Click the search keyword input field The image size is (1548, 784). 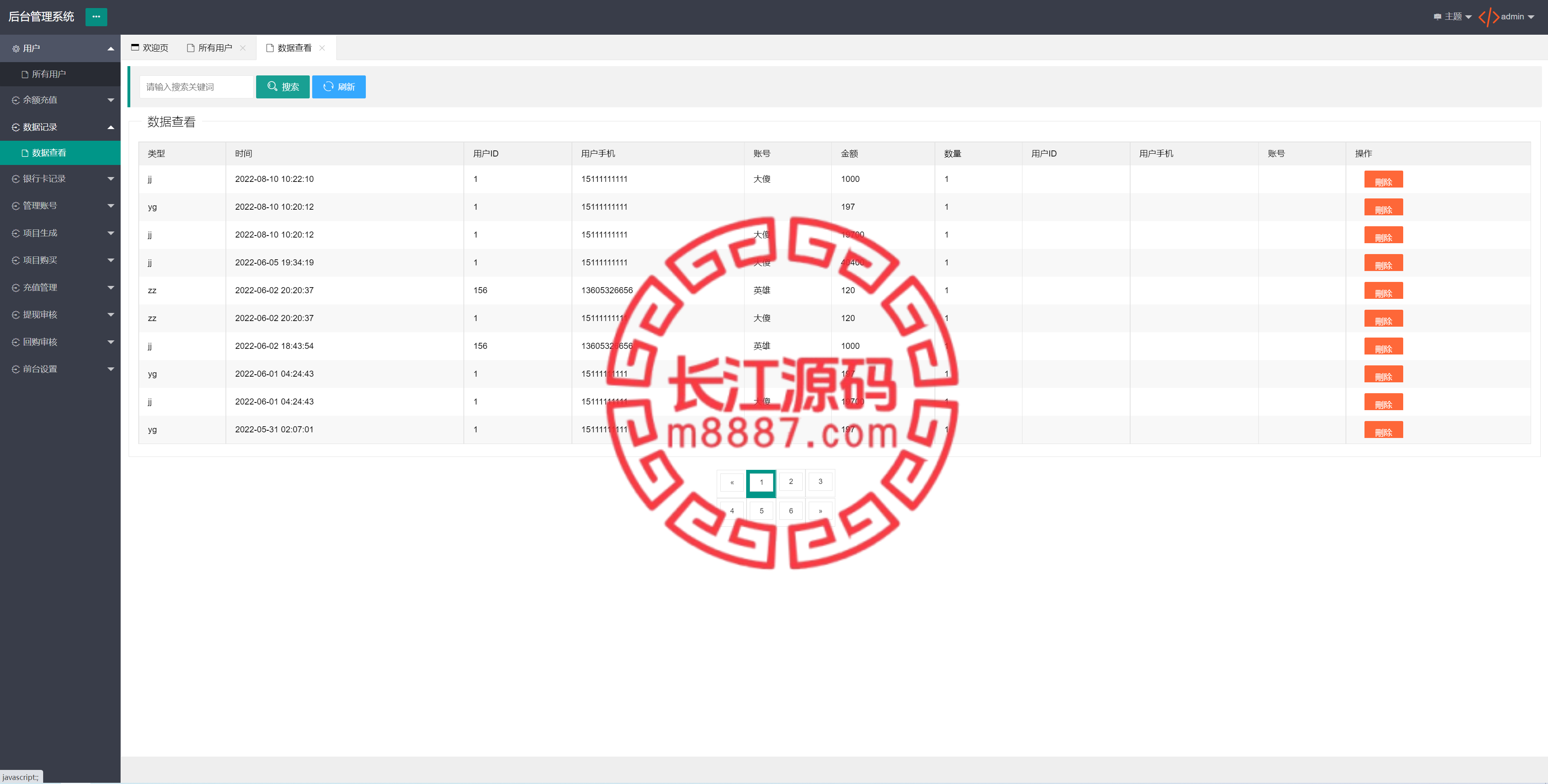[x=196, y=87]
